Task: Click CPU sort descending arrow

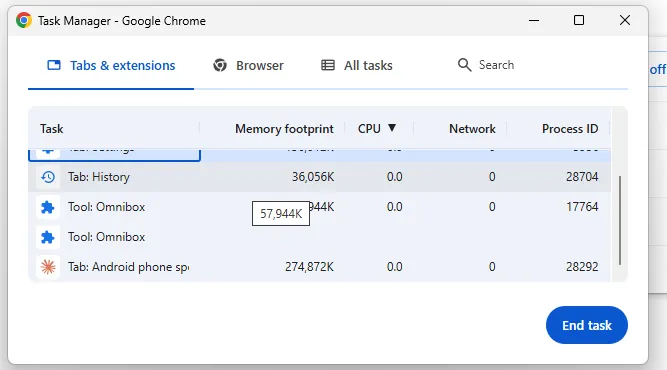Action: point(392,128)
